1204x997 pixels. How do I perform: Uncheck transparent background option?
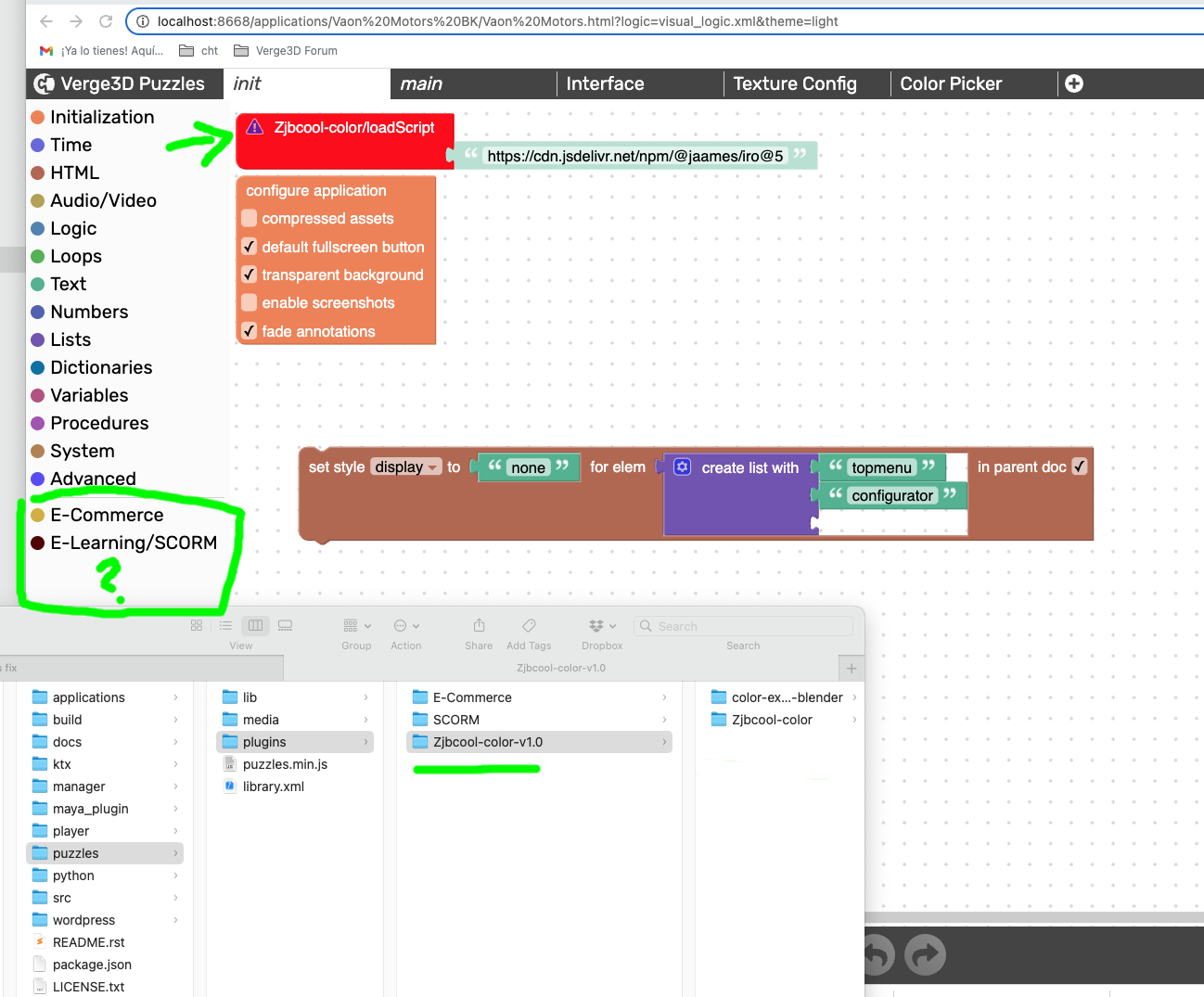tap(250, 275)
